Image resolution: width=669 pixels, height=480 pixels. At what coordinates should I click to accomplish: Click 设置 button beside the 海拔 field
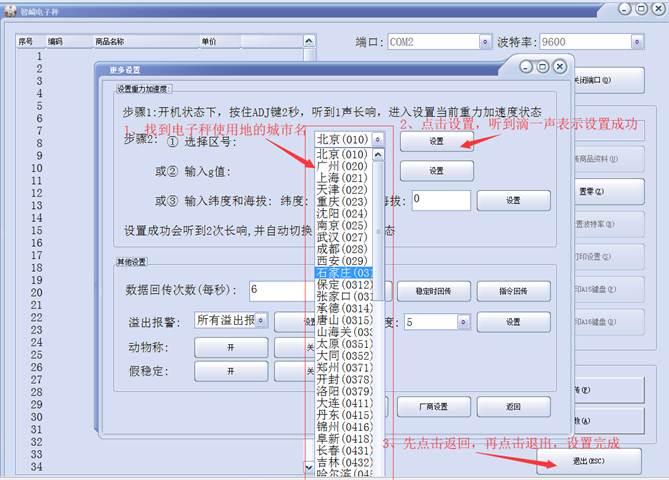(x=513, y=200)
